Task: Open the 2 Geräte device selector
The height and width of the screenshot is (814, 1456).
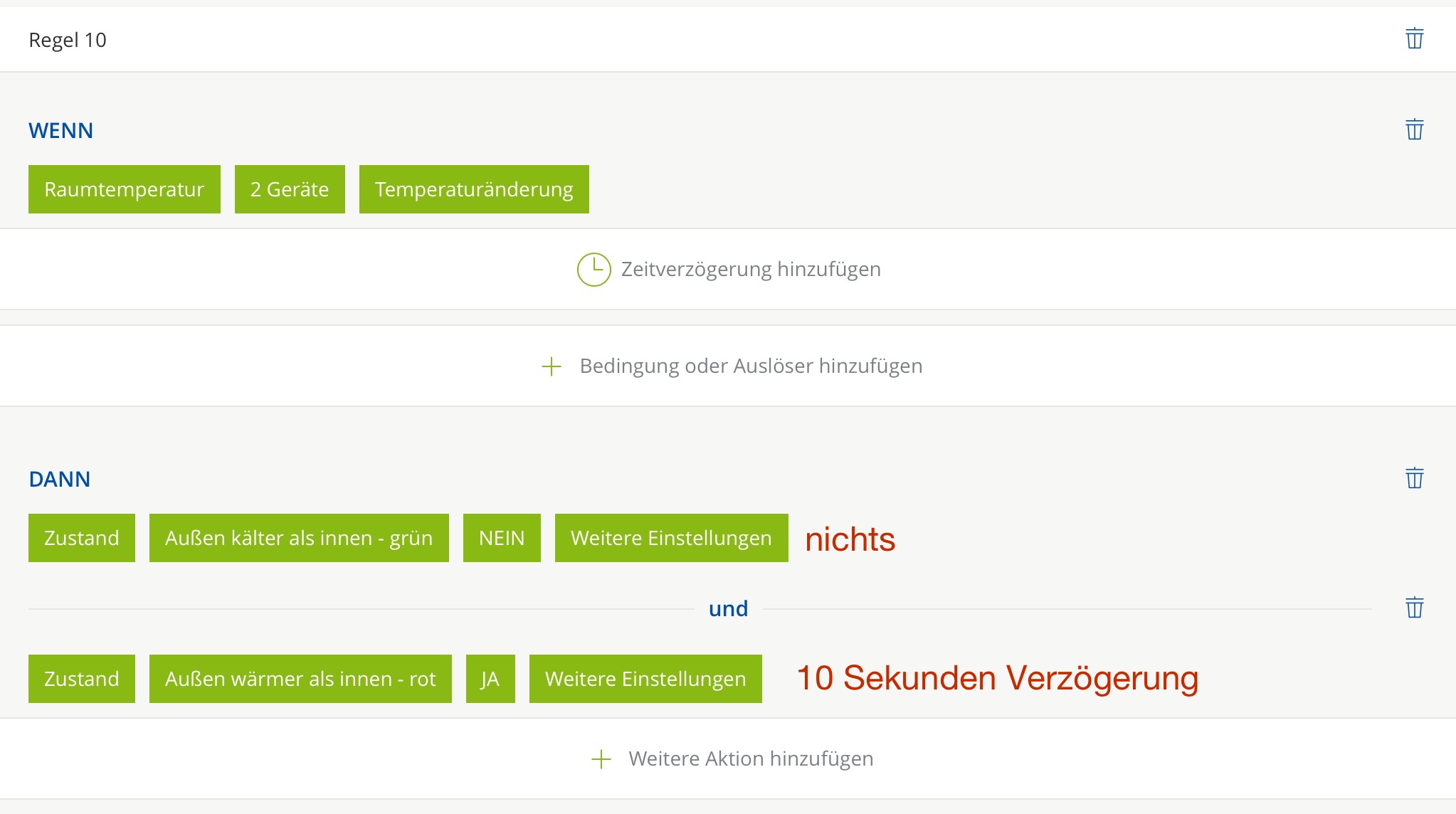Action: [290, 189]
